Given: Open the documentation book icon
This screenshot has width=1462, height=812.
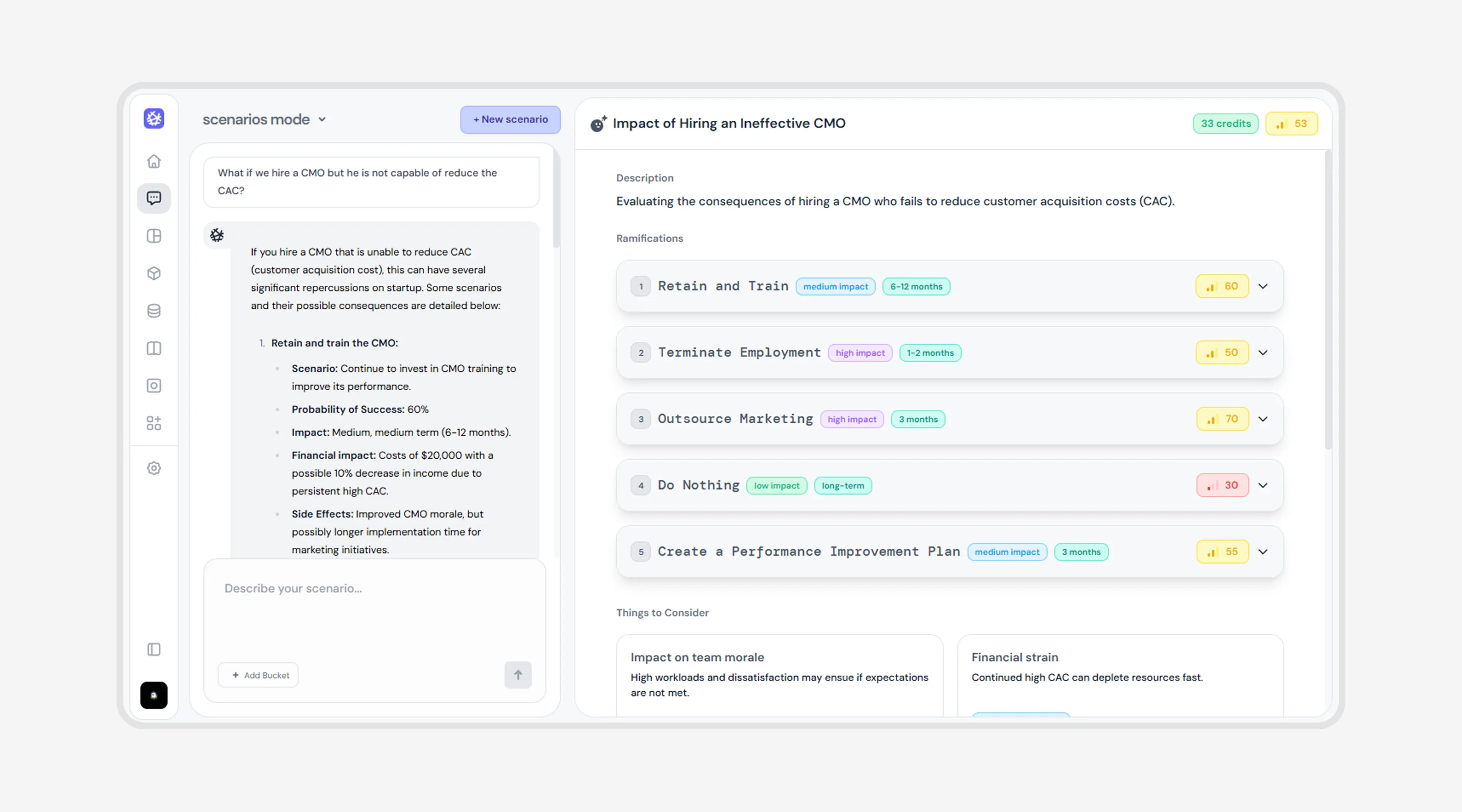Looking at the screenshot, I should (154, 348).
